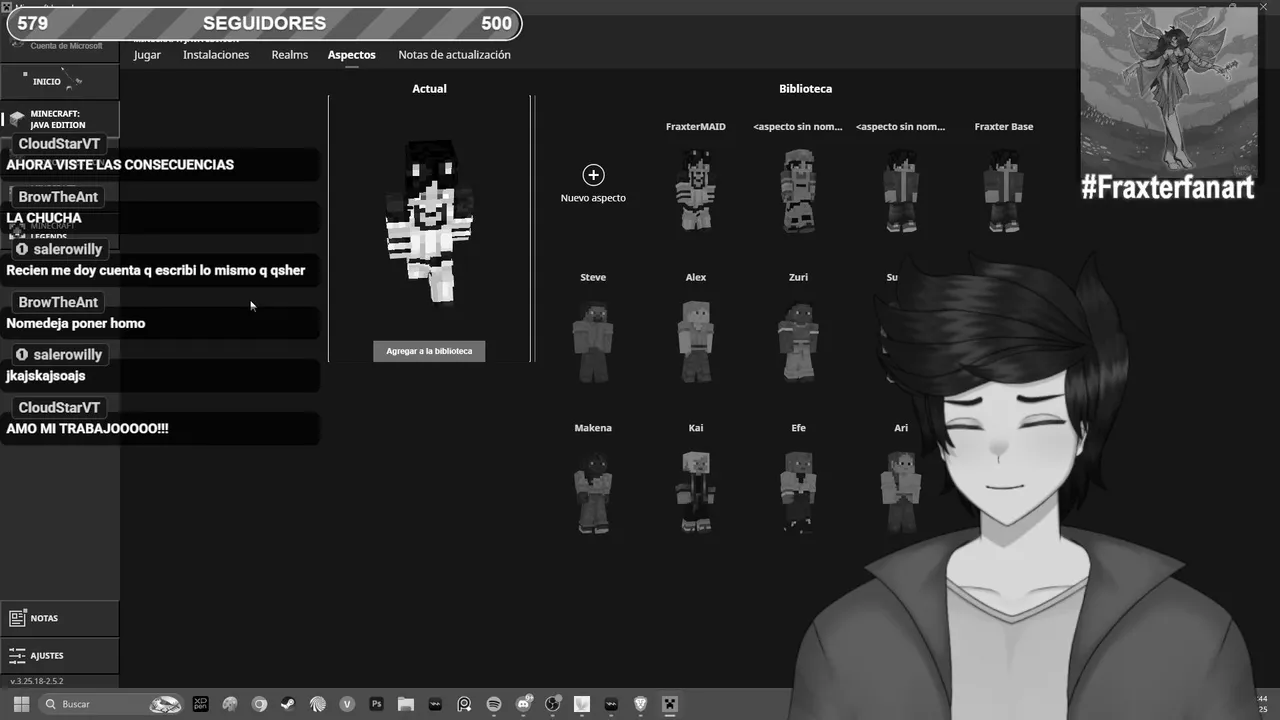The image size is (1280, 720).
Task: Click the Minecraft Launcher creeper taskbar icon
Action: coord(670,704)
